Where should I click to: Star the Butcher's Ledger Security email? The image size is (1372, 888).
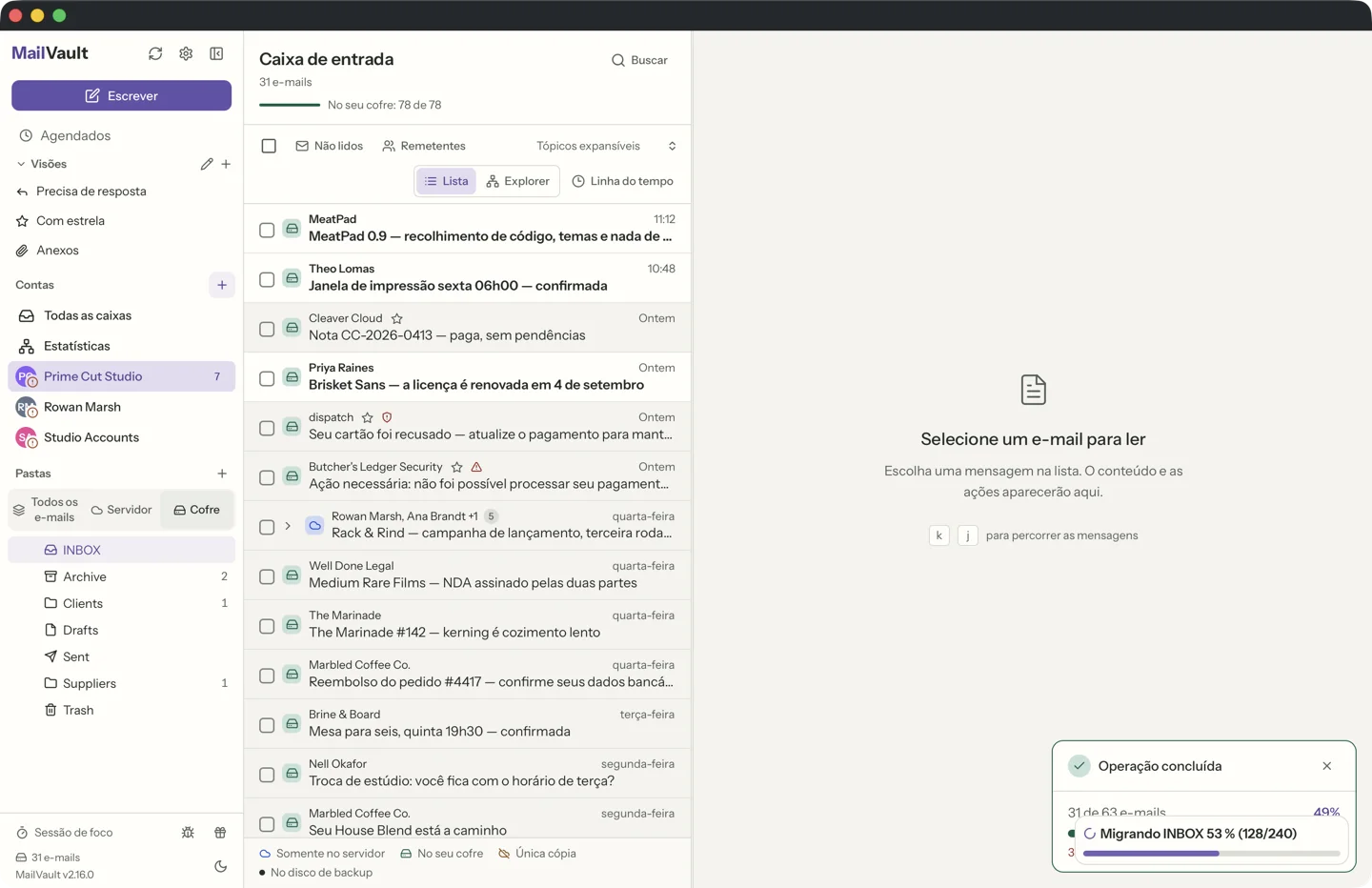456,467
